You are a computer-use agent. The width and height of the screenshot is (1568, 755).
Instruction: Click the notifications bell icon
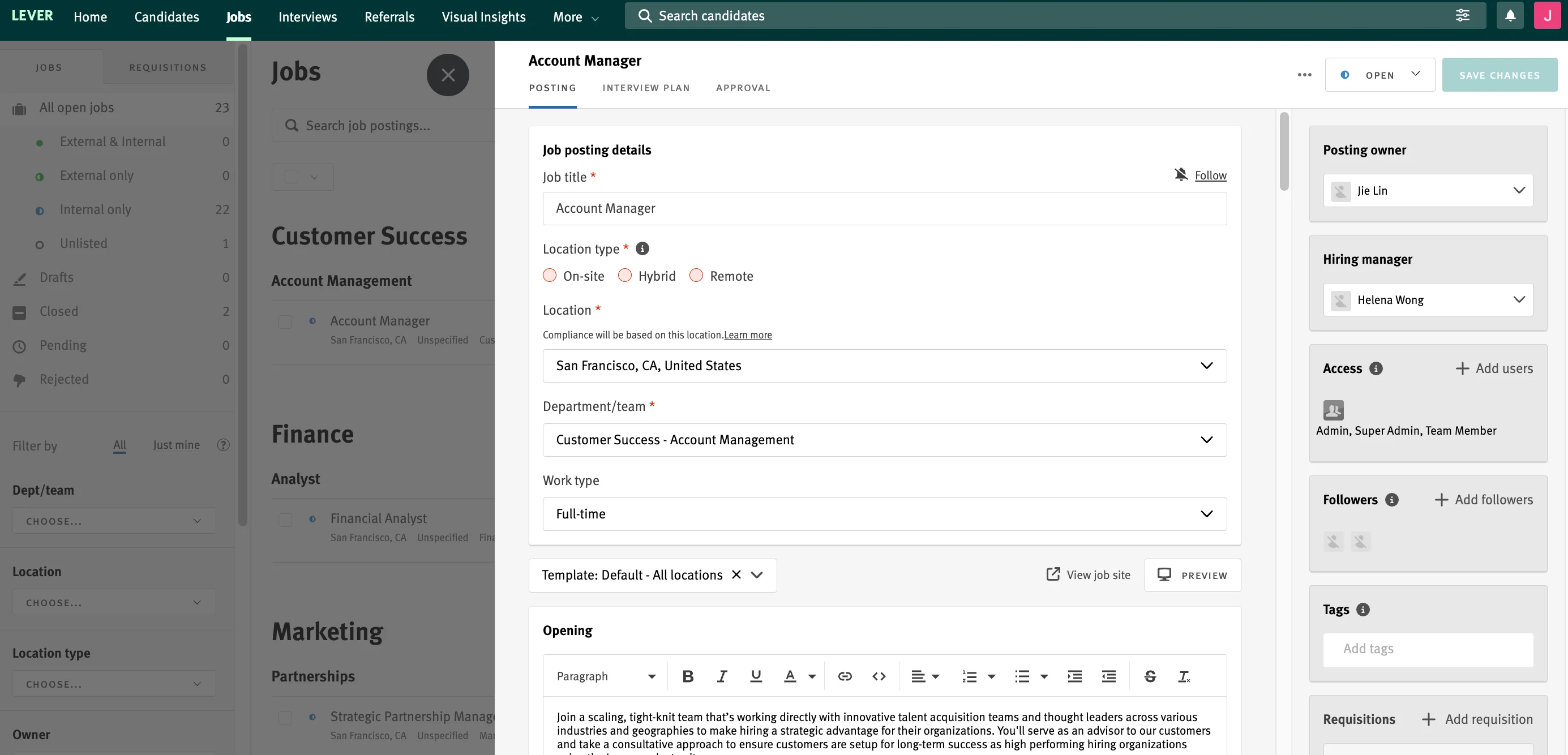(1510, 16)
